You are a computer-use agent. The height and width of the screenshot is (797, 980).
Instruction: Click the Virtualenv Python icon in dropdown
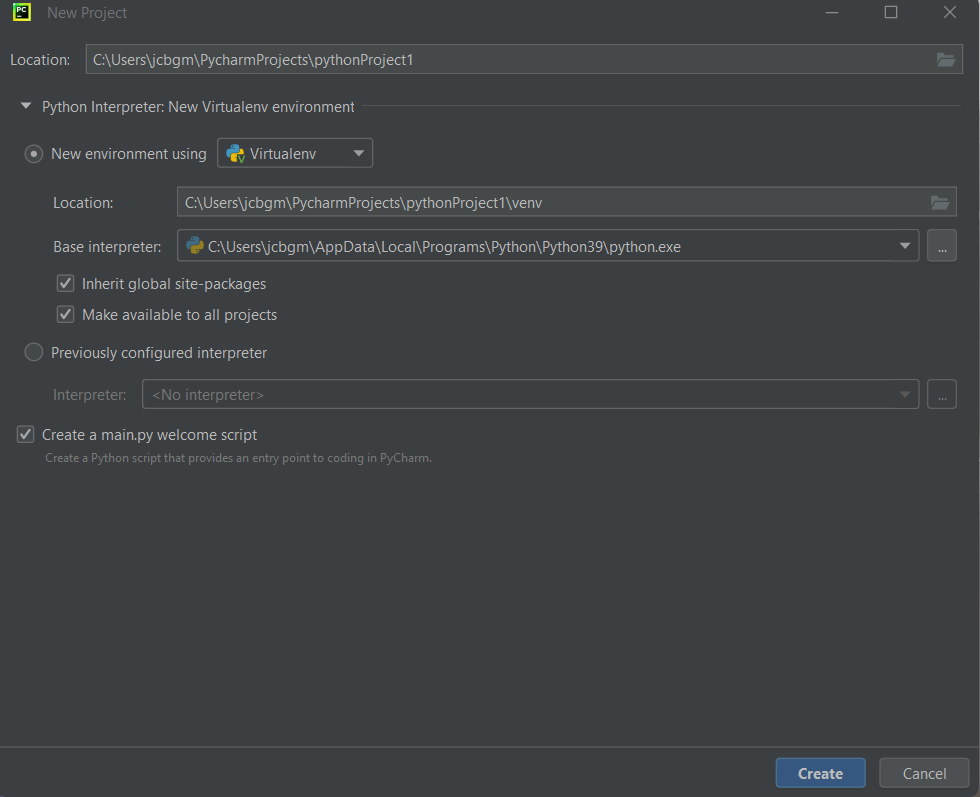pyautogui.click(x=235, y=154)
